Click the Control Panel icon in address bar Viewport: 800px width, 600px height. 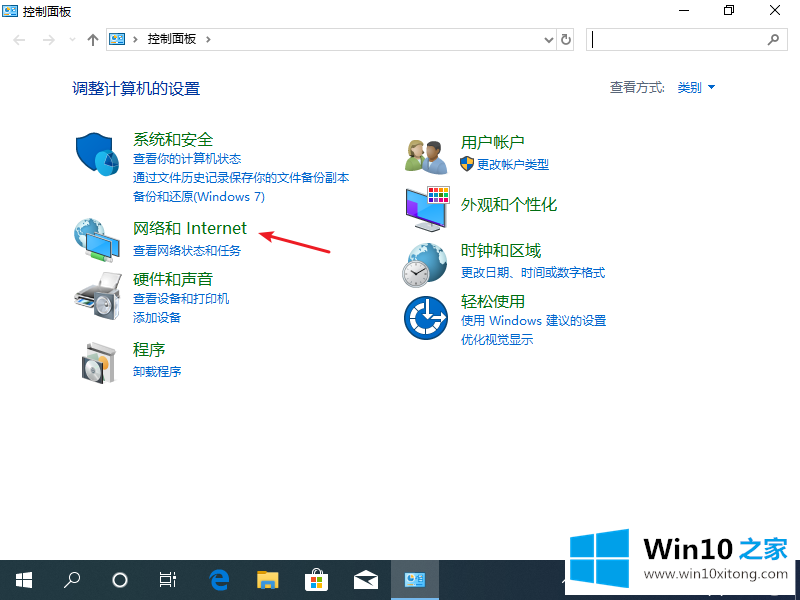click(x=117, y=39)
